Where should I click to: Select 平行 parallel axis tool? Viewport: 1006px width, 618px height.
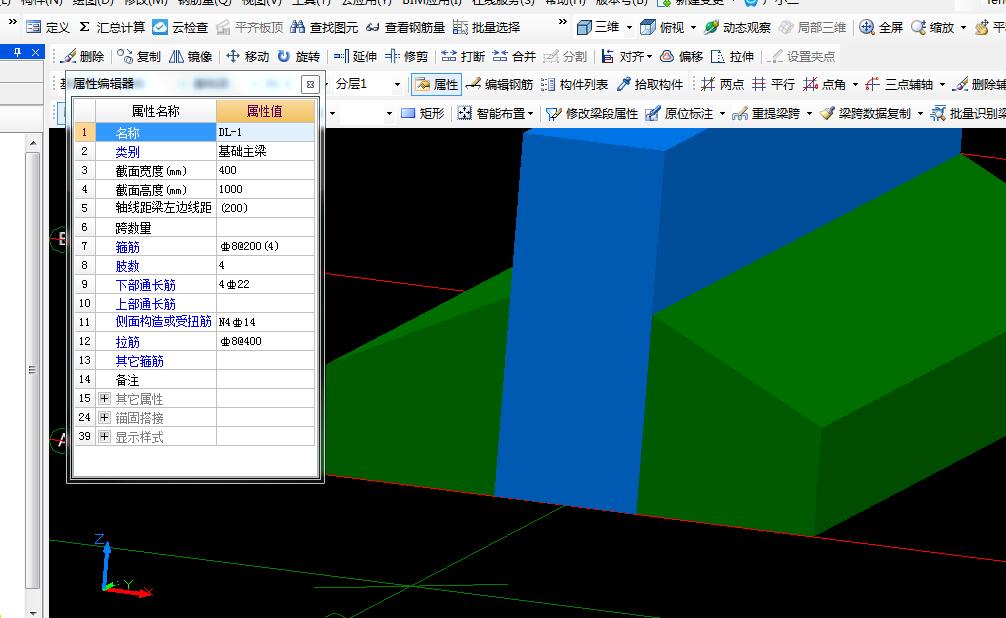(x=773, y=84)
